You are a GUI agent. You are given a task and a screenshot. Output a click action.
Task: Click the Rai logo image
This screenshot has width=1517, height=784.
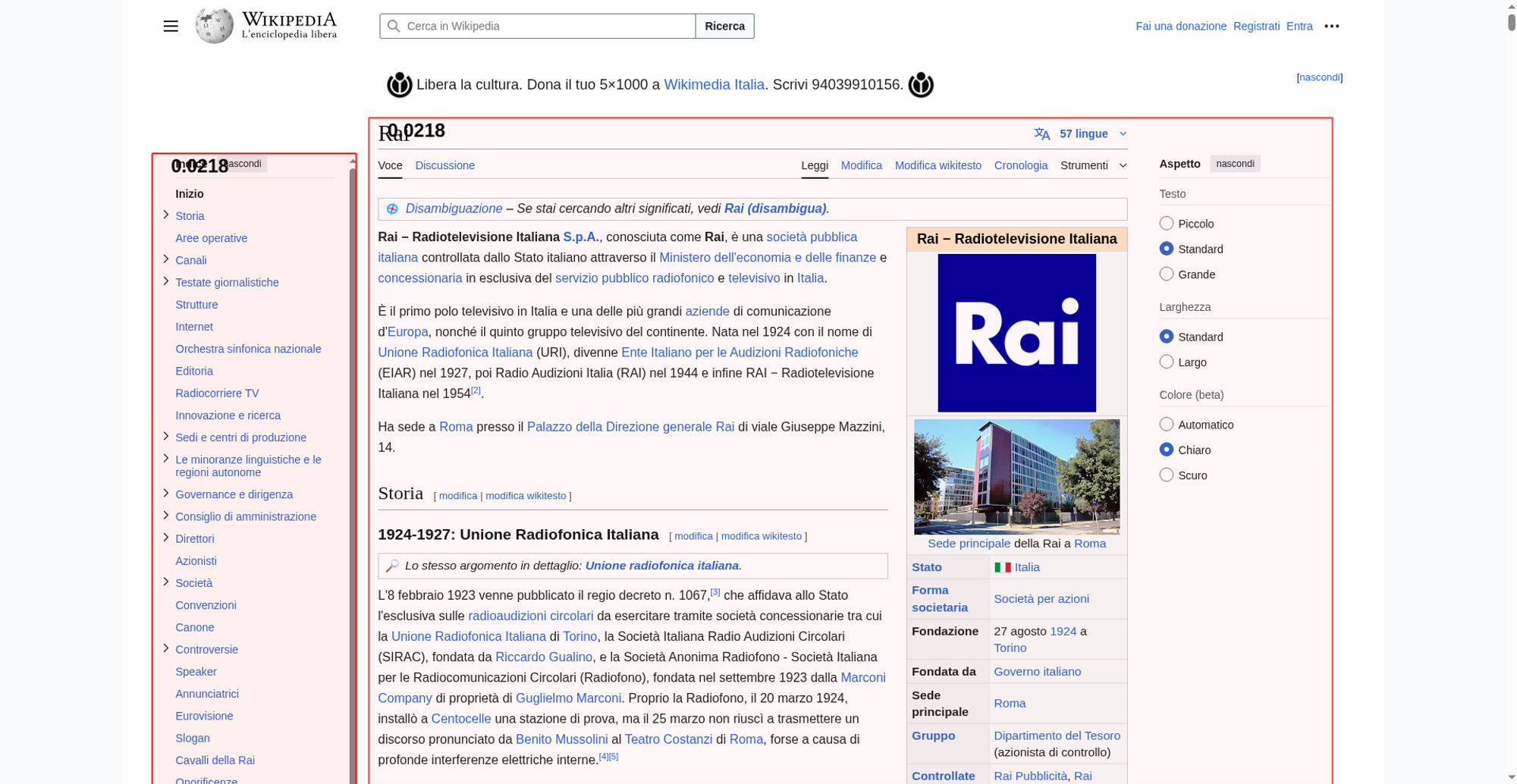[x=1016, y=333]
